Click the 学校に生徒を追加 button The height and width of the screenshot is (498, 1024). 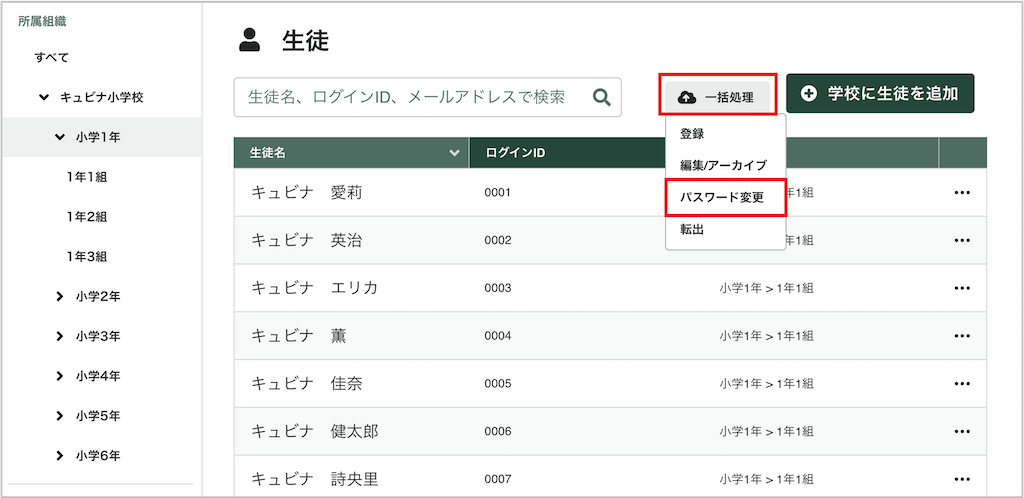point(880,93)
